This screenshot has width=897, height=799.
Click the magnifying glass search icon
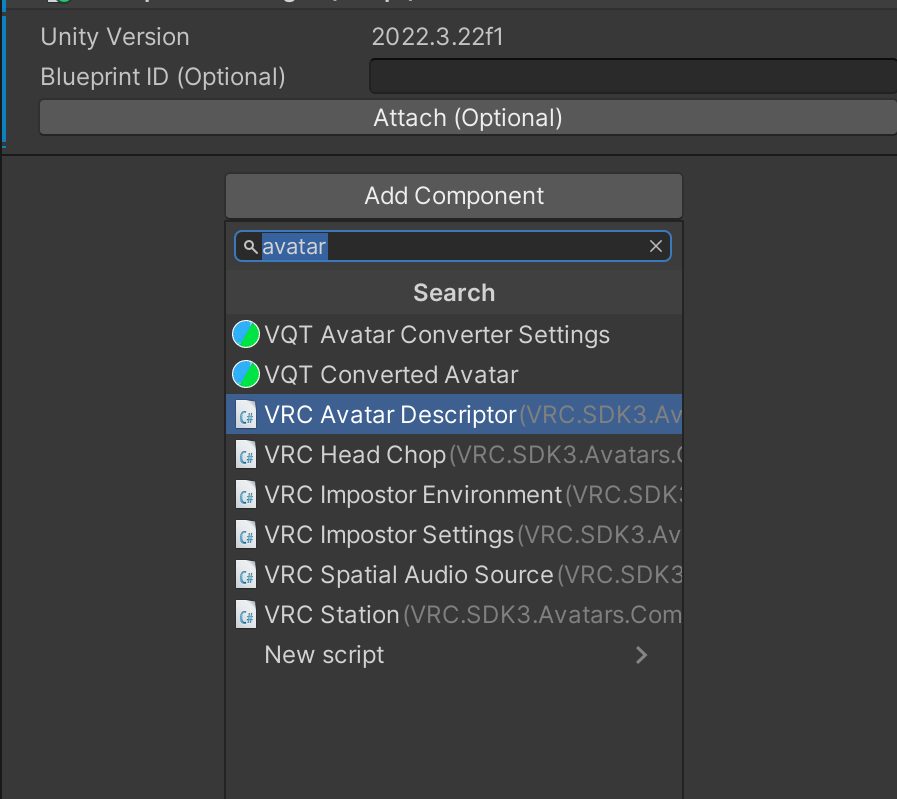click(x=250, y=246)
